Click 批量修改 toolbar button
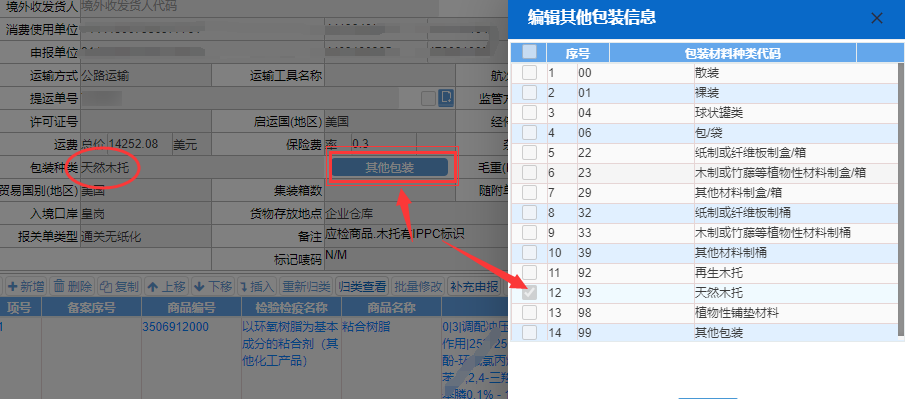This screenshot has width=905, height=399. pos(418,286)
